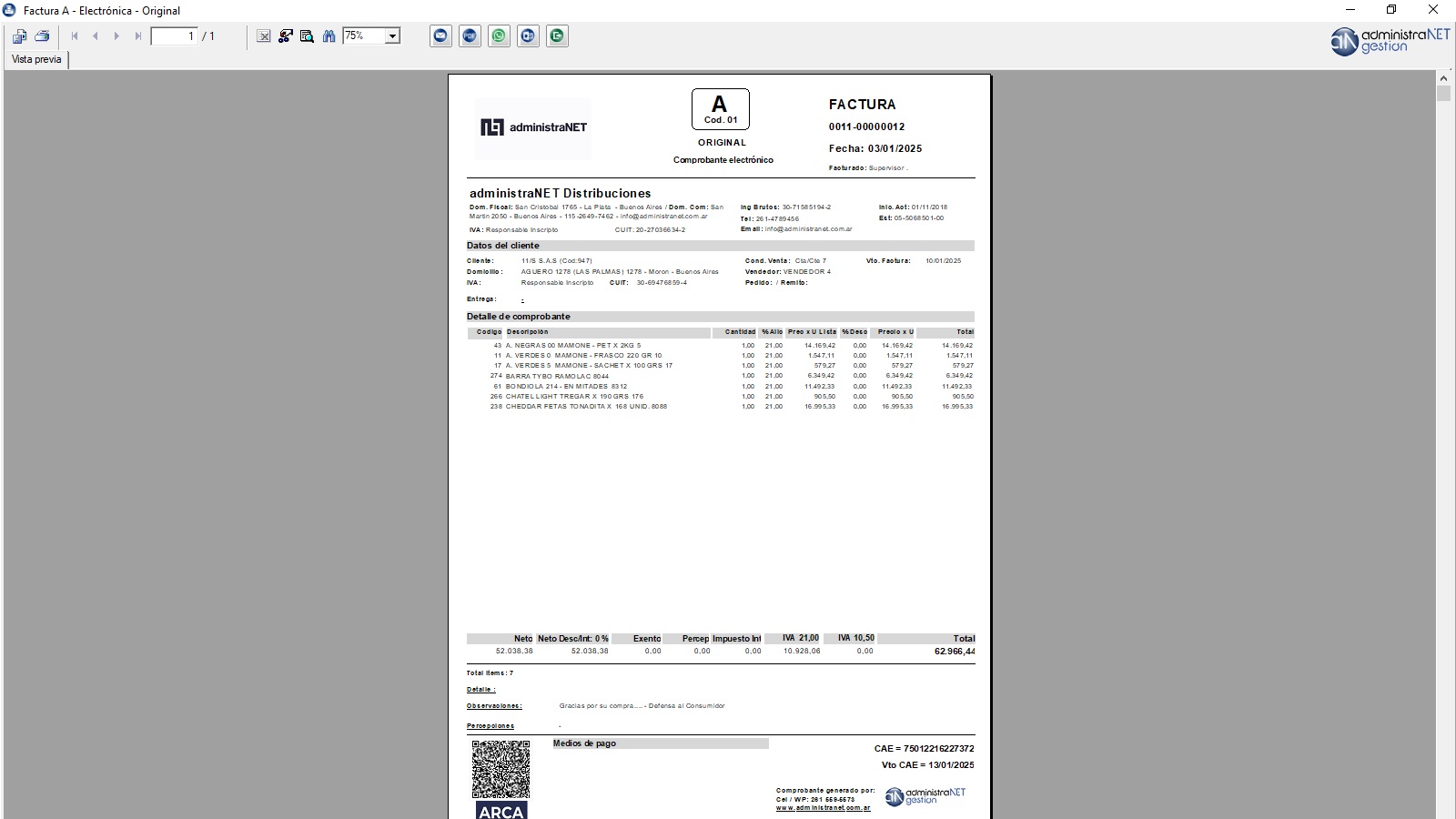Click item row 'A. NEGRAS 00 MAMONE - PET X 2KG'
The width and height of the screenshot is (1456, 819).
pos(720,346)
